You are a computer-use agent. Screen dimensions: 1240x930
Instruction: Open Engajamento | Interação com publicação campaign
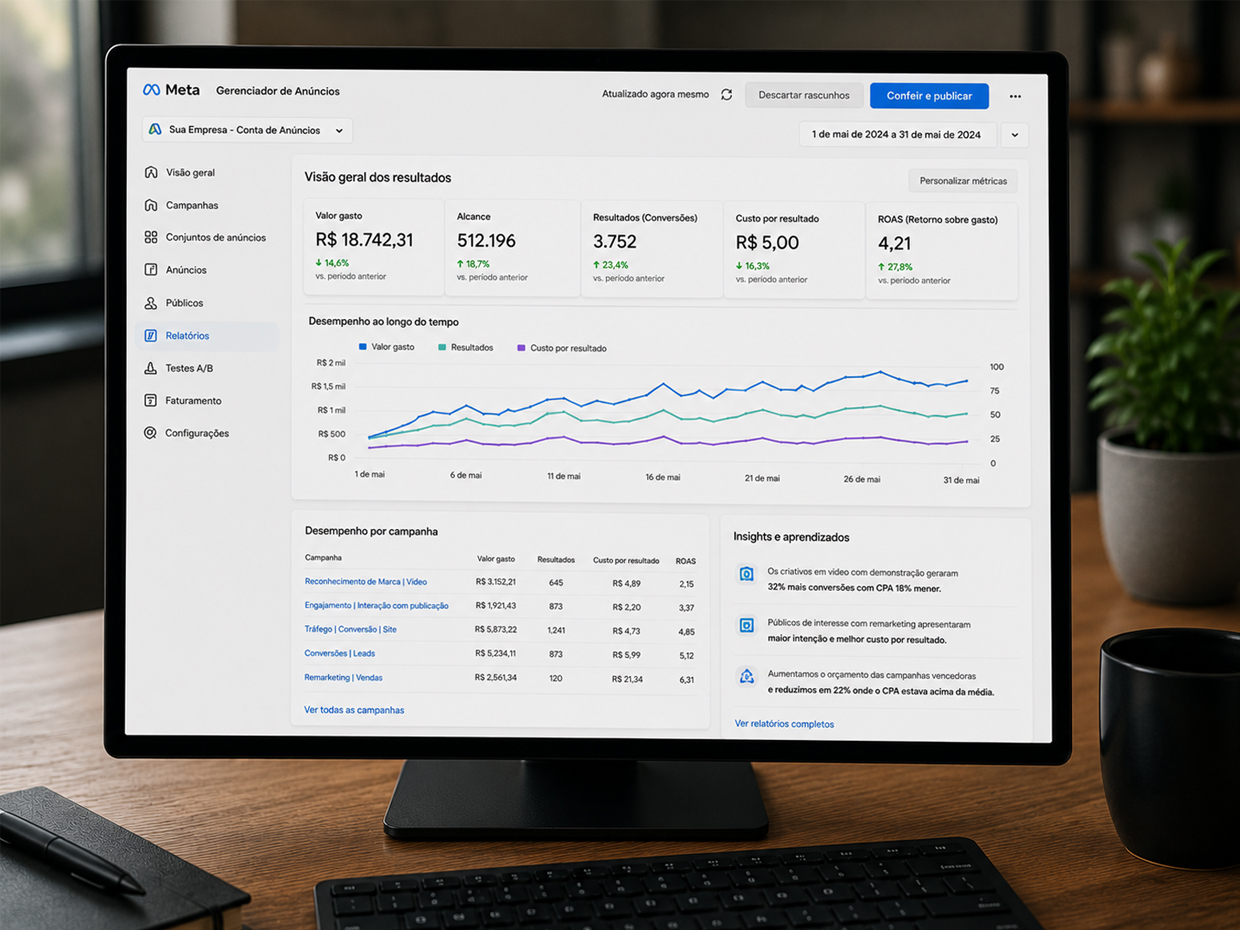click(376, 605)
